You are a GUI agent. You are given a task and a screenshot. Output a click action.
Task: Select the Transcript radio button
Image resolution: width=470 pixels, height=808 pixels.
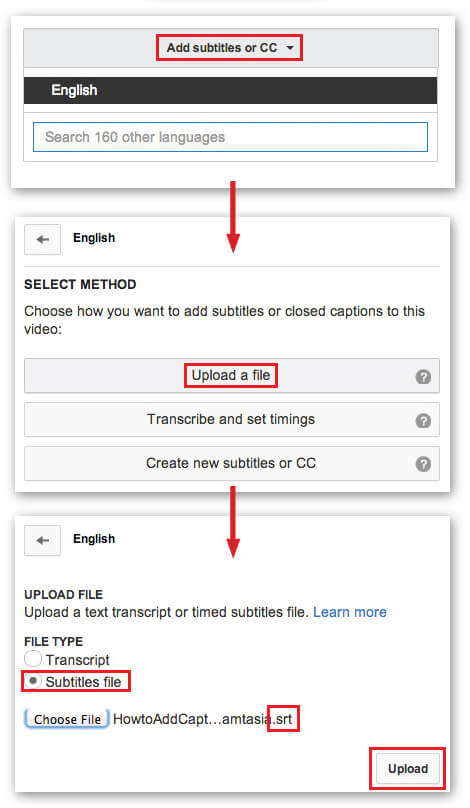[x=33, y=659]
